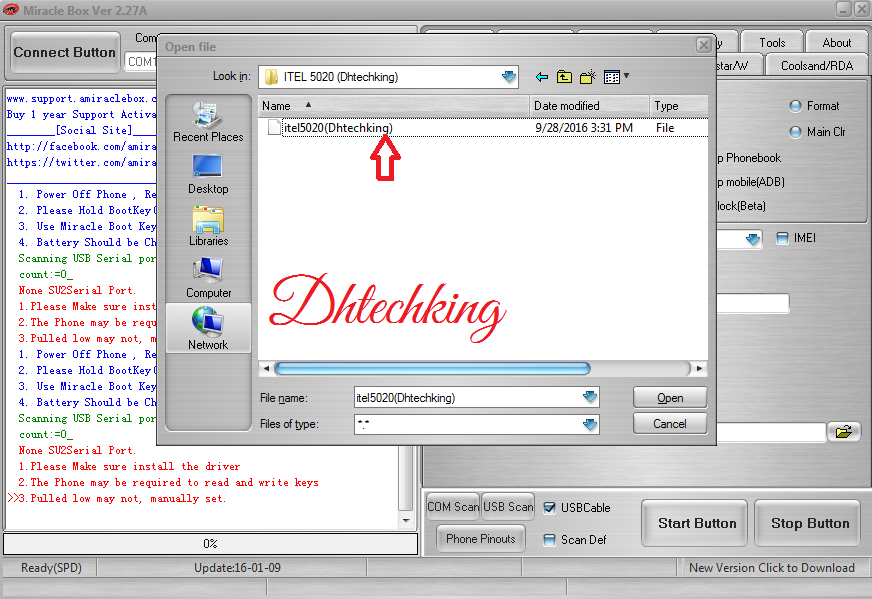Image resolution: width=872 pixels, height=599 pixels.
Task: Click the 9/28/2016 3:31 PM date cell
Action: pyautogui.click(x=584, y=128)
